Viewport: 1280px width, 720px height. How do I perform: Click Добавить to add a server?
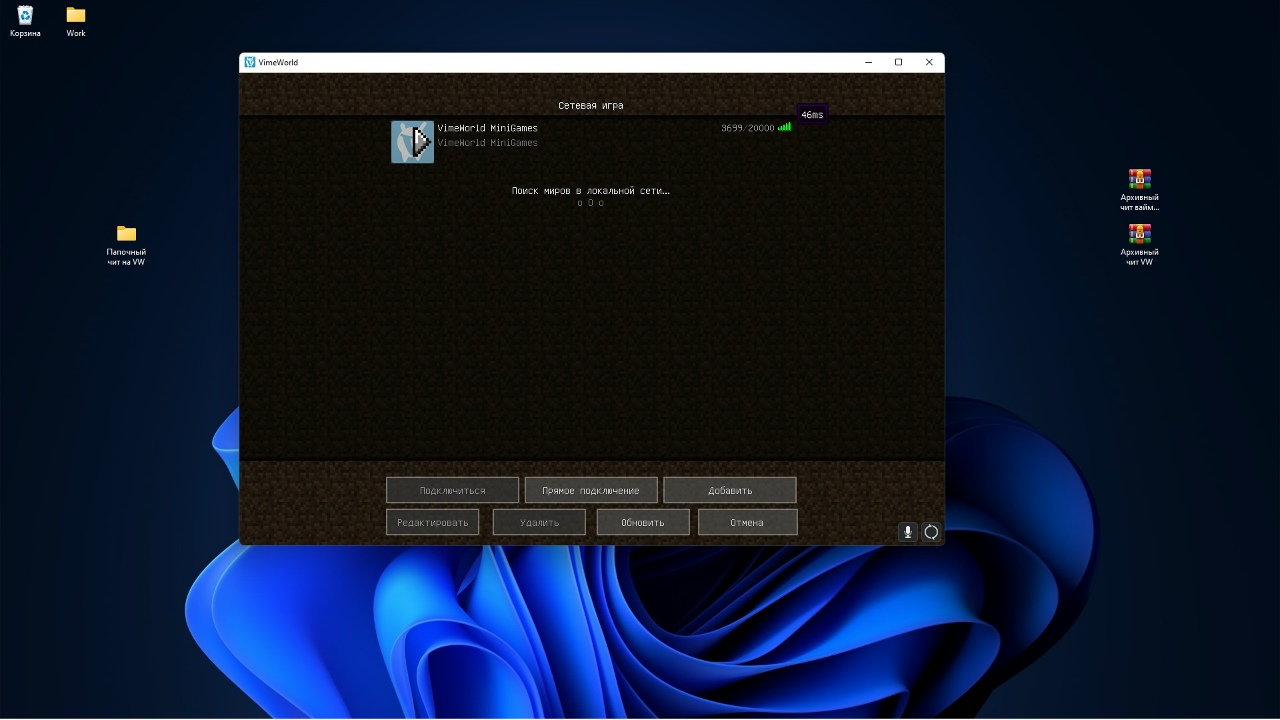coord(729,490)
